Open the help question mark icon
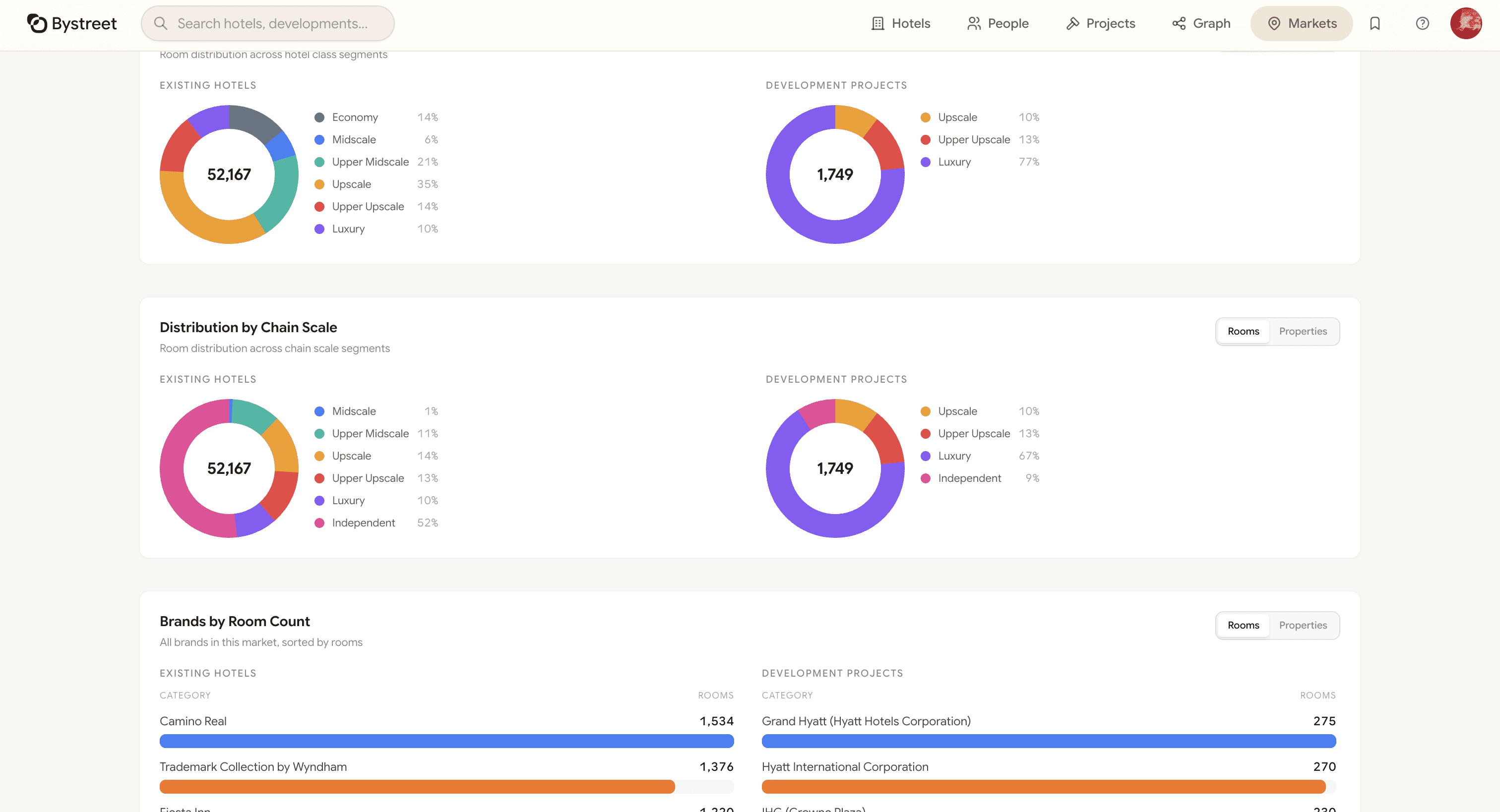The height and width of the screenshot is (812, 1500). tap(1422, 23)
